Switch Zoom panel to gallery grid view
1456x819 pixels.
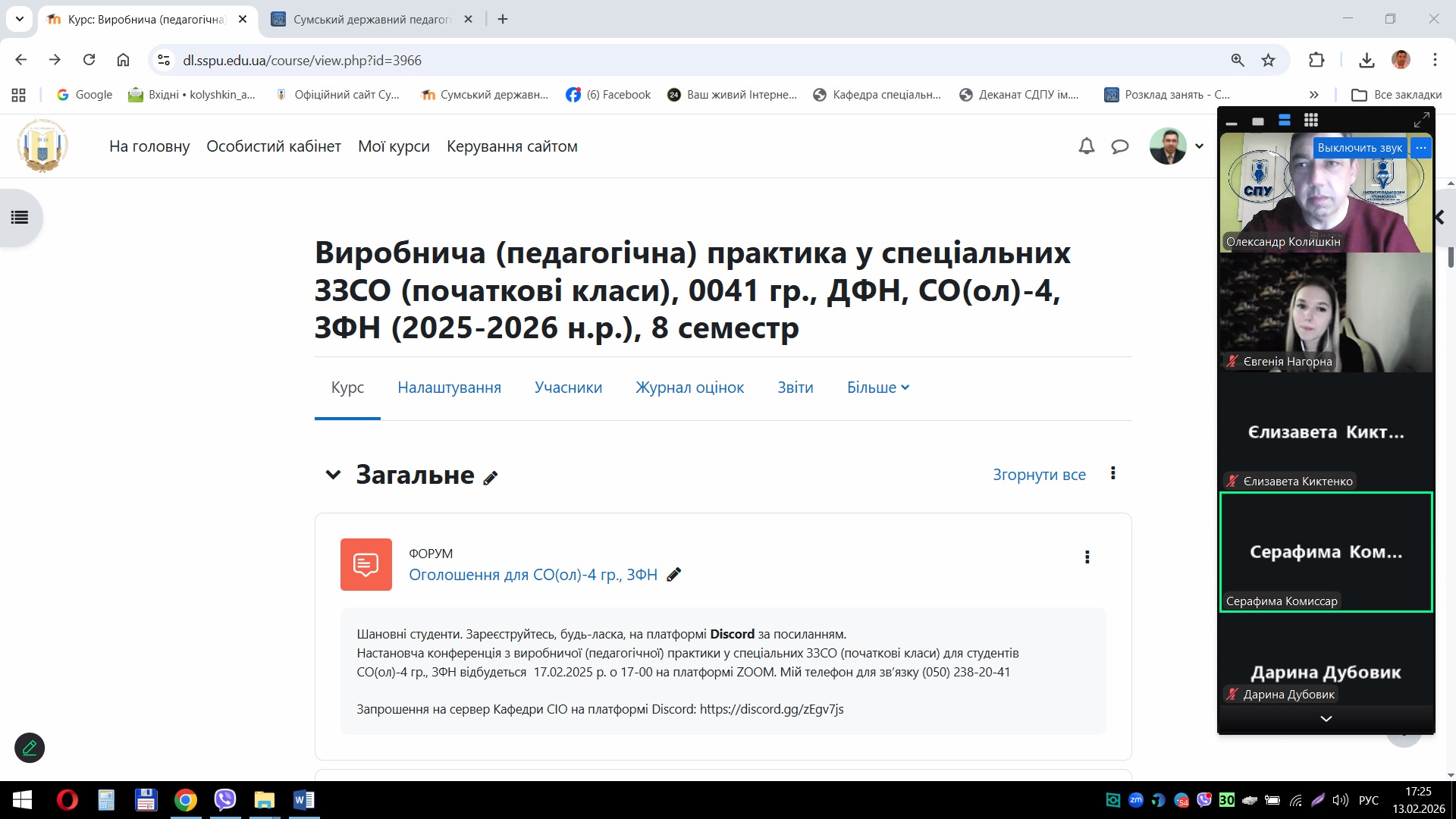coord(1310,121)
